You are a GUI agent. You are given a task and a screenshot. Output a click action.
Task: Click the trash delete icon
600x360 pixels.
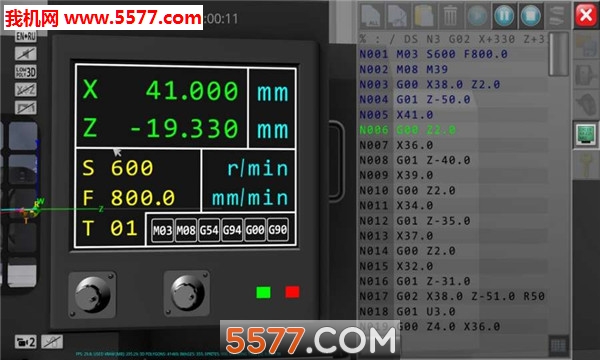click(450, 16)
